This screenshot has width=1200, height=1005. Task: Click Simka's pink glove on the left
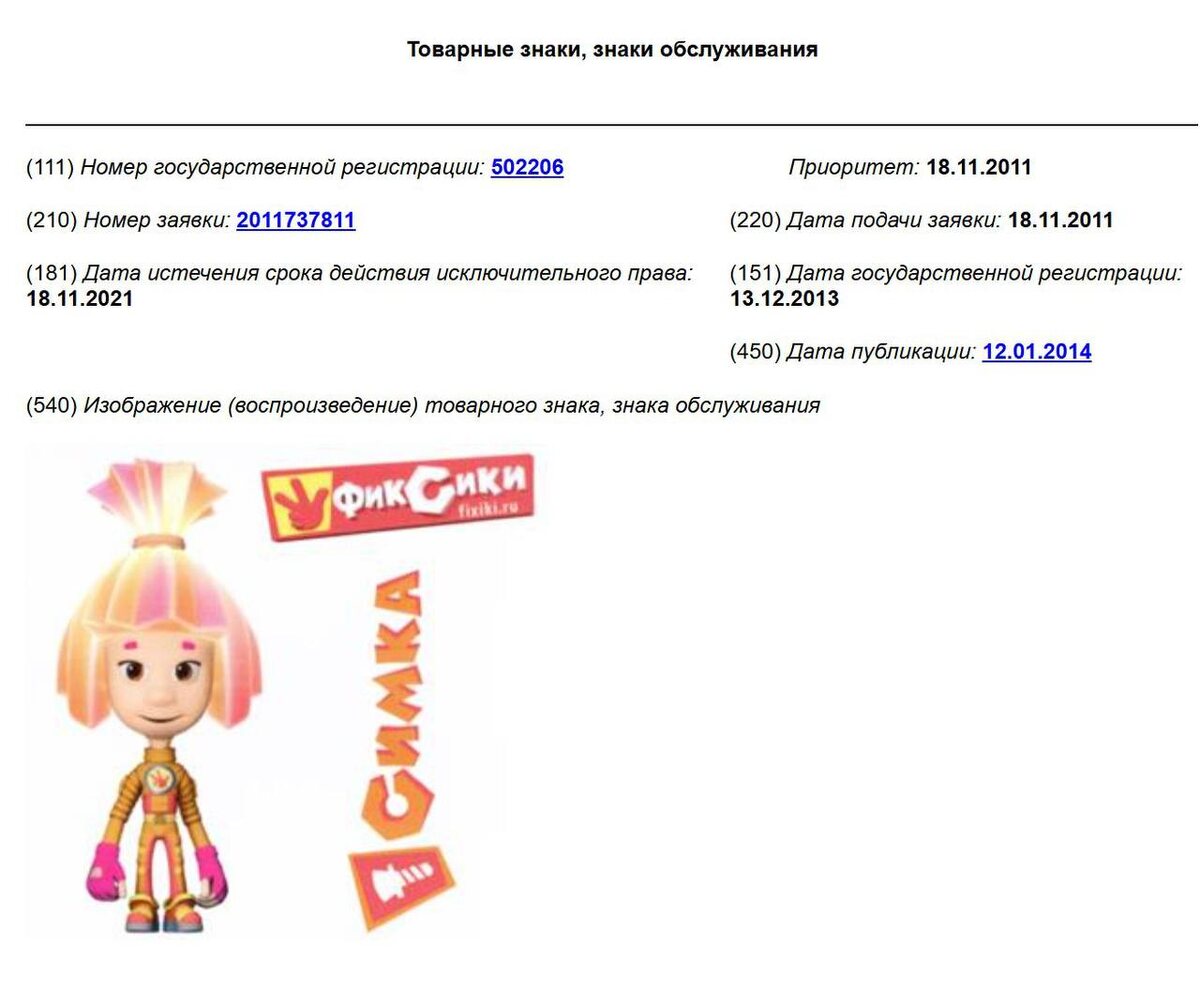[107, 870]
